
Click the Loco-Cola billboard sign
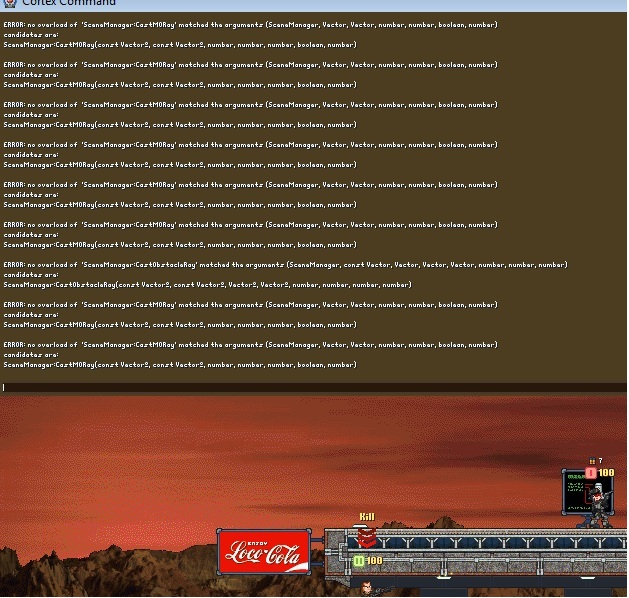click(x=265, y=552)
